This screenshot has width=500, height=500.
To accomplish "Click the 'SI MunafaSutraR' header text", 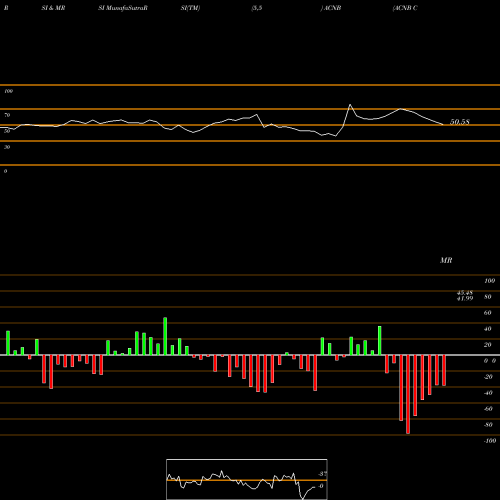I will (x=123, y=8).
